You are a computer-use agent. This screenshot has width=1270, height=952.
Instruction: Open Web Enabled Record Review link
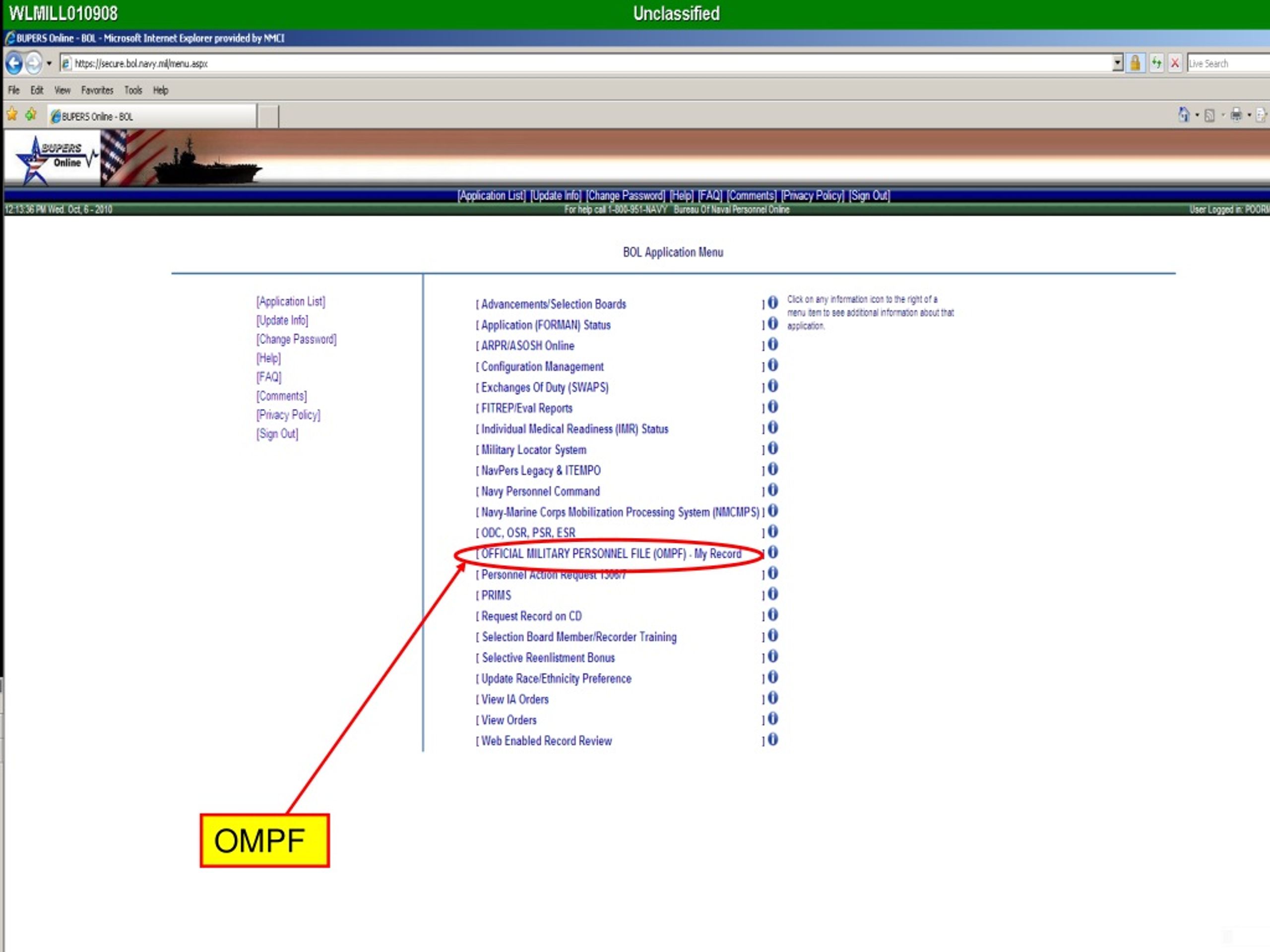coord(547,741)
